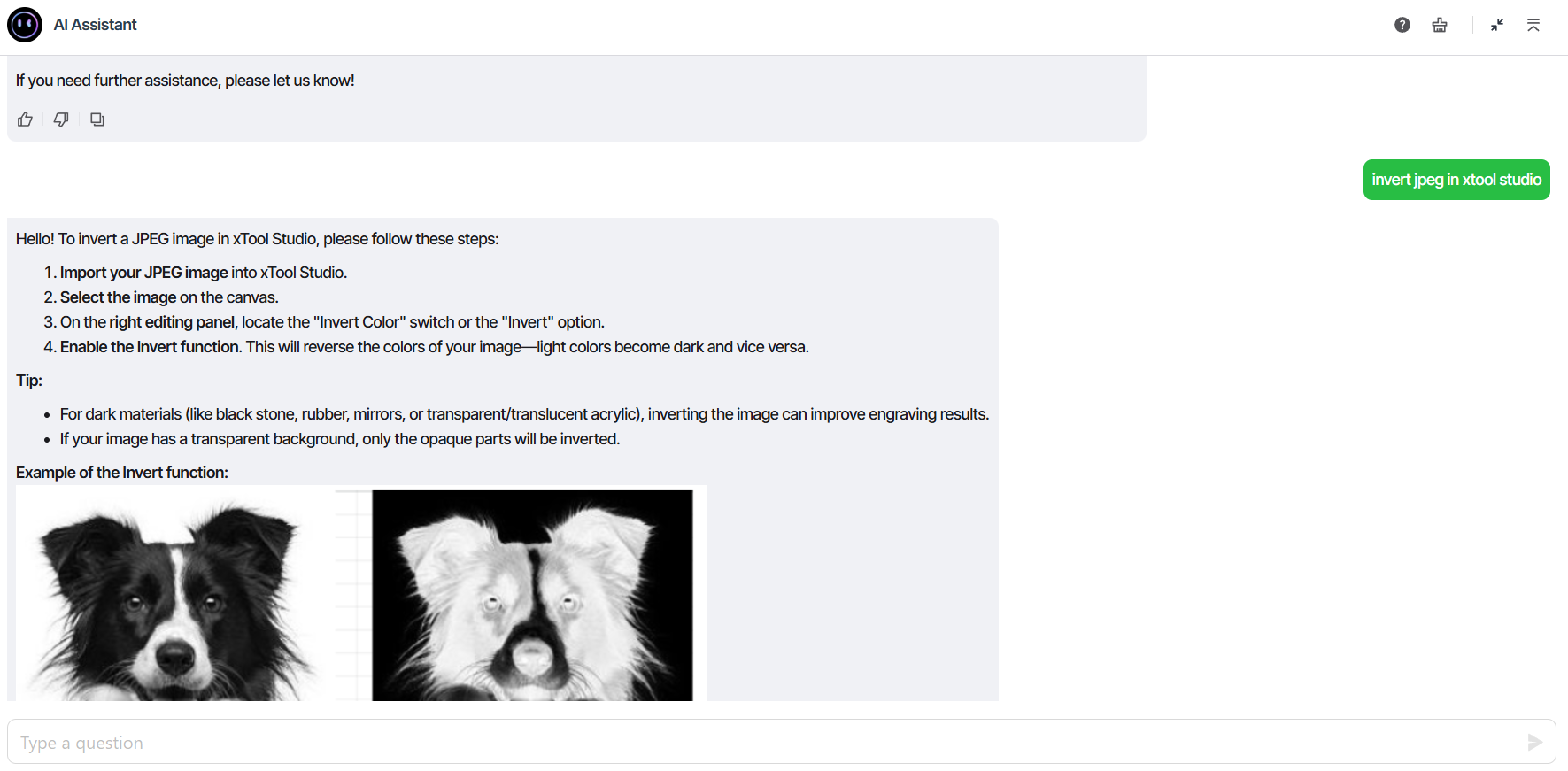1568x771 pixels.
Task: Click the AI Assistant title text
Action: point(95,25)
